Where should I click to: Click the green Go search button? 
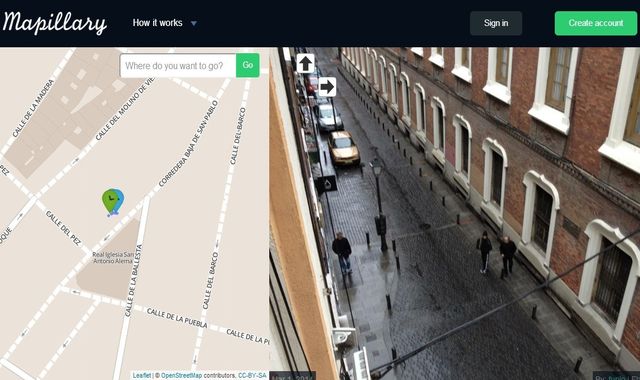[x=248, y=65]
